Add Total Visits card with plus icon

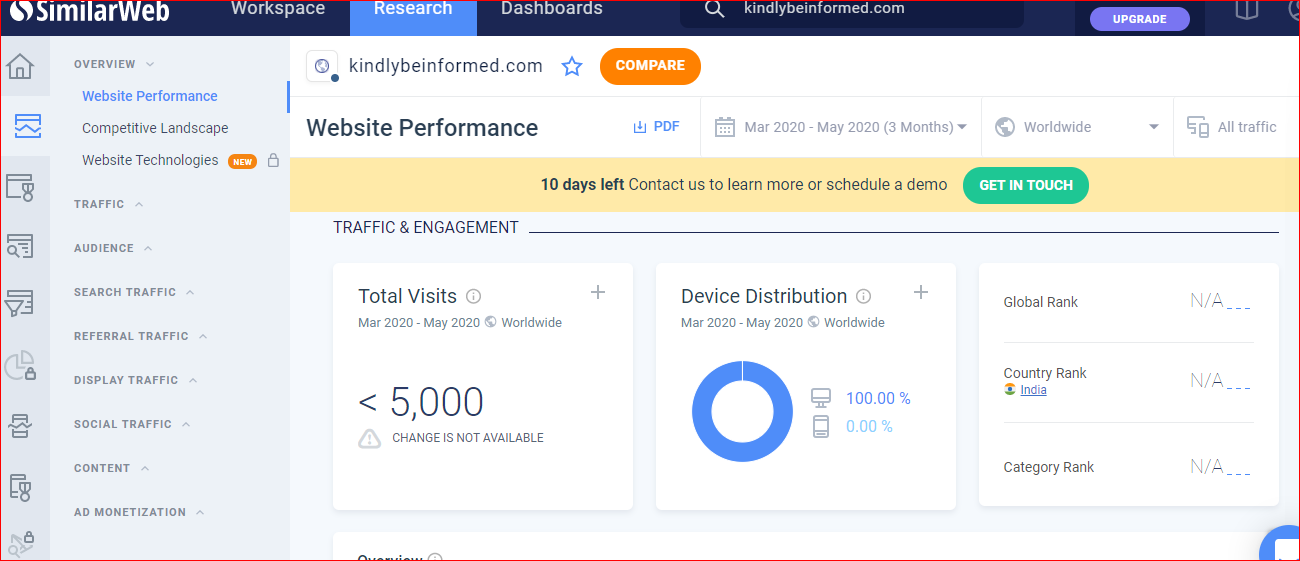(x=598, y=292)
